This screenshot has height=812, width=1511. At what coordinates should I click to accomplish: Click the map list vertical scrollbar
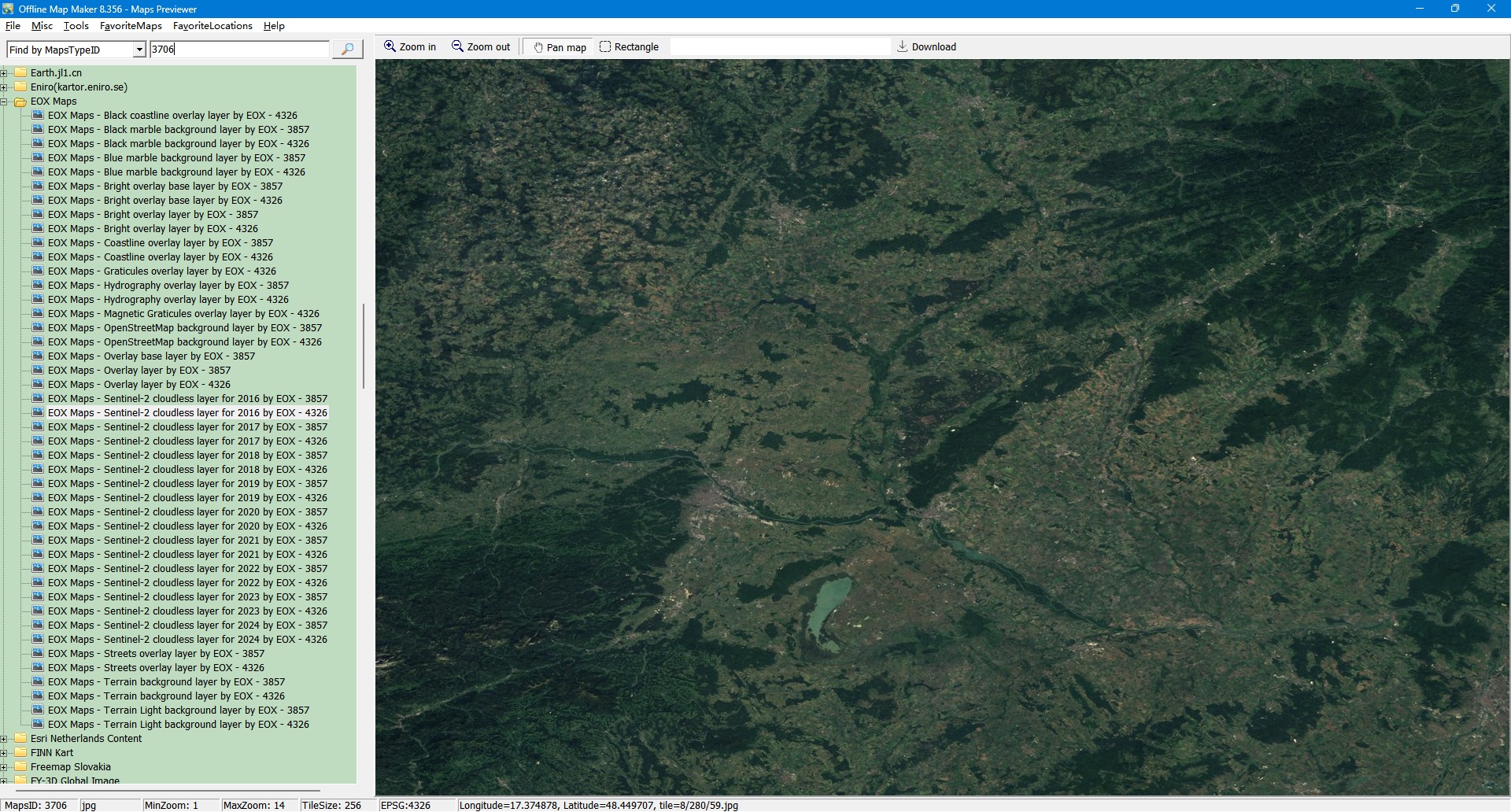(x=363, y=346)
